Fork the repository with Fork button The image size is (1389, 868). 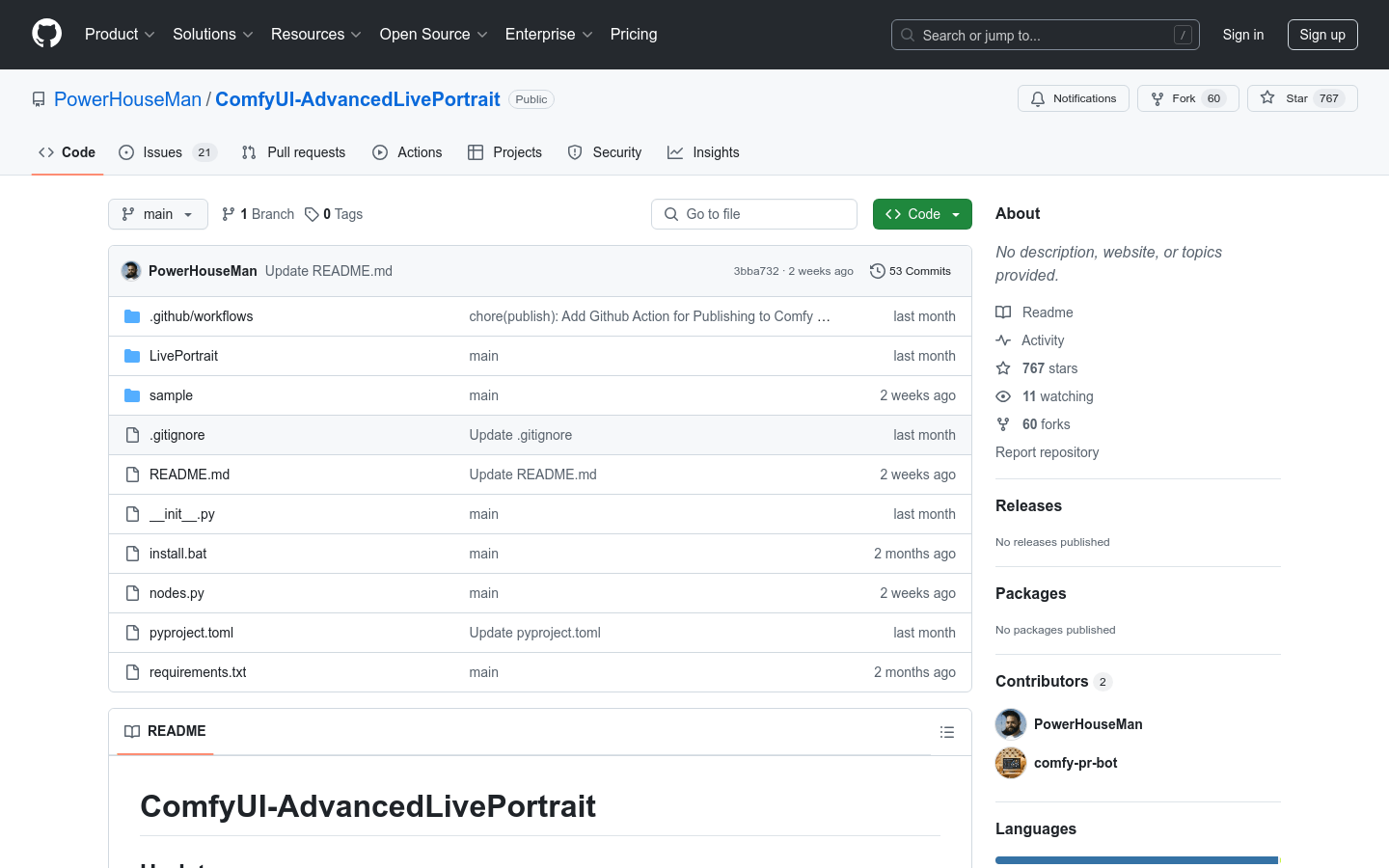click(1188, 98)
